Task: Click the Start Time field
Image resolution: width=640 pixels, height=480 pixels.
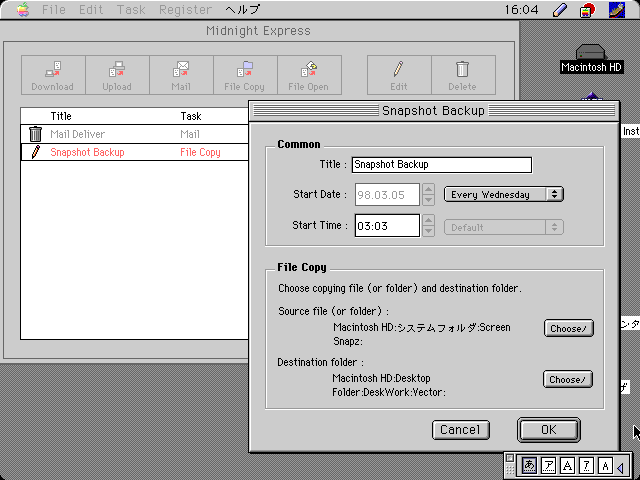Action: coord(387,226)
